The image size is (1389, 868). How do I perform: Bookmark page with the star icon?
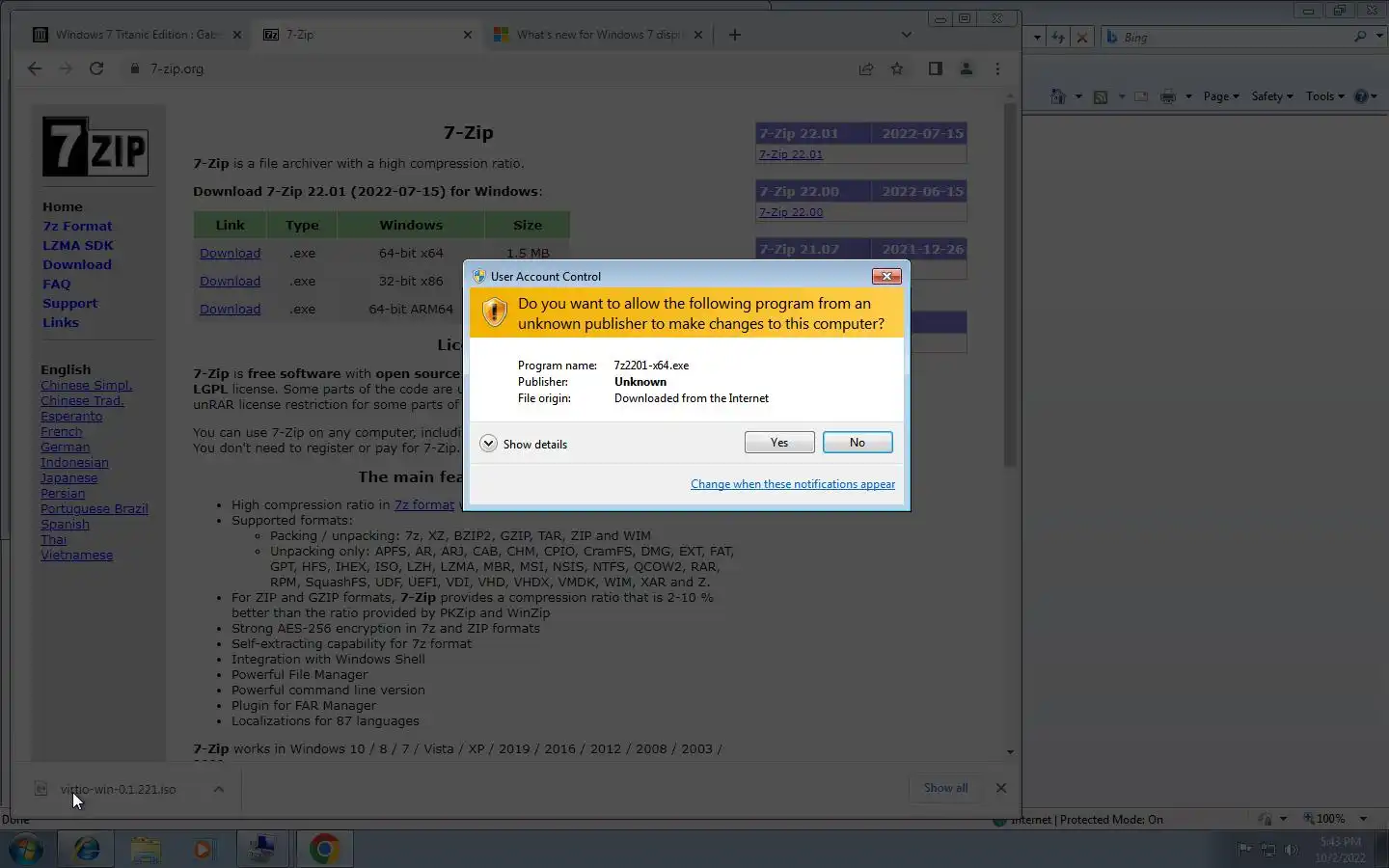coord(897,68)
